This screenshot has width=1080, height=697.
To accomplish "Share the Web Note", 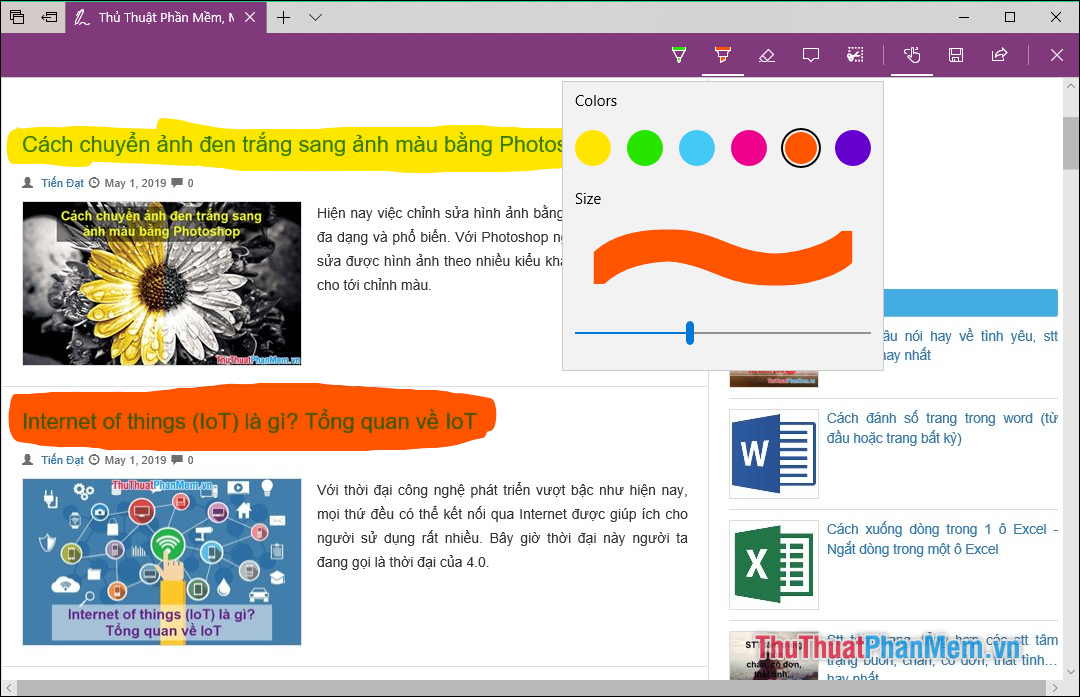I will [x=999, y=55].
